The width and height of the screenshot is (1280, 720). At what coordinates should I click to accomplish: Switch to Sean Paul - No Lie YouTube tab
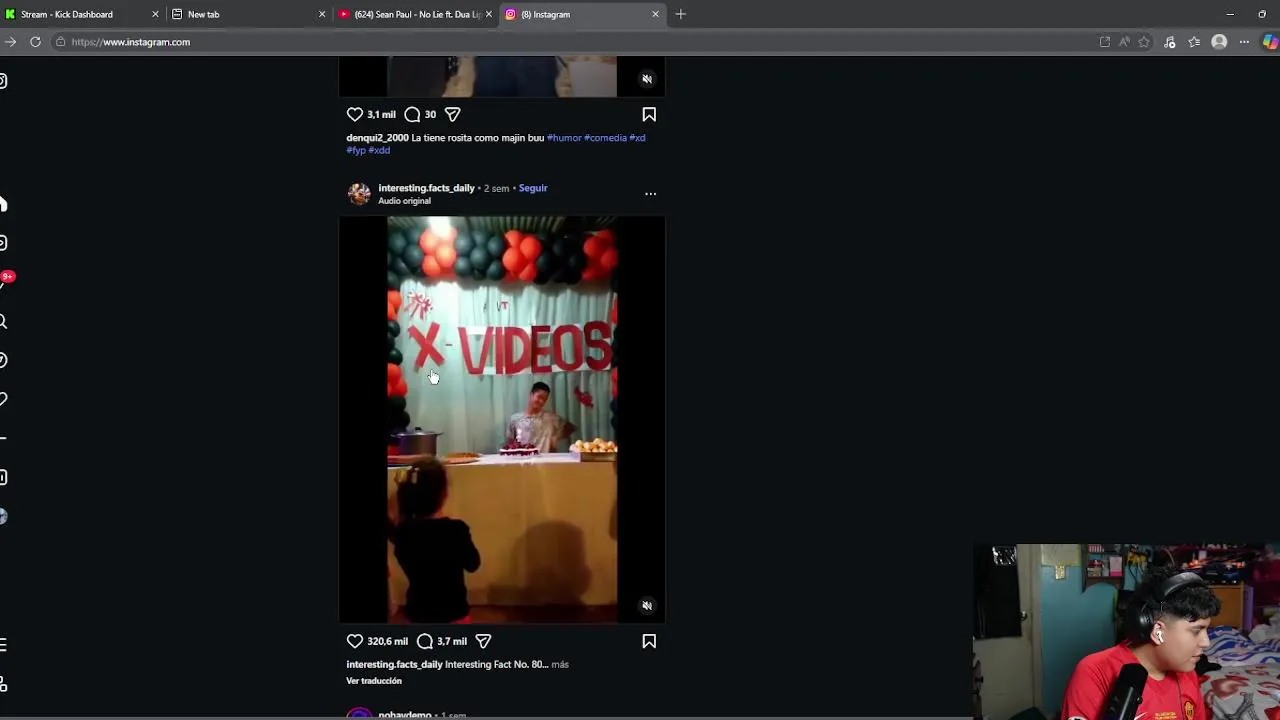pyautogui.click(x=417, y=14)
